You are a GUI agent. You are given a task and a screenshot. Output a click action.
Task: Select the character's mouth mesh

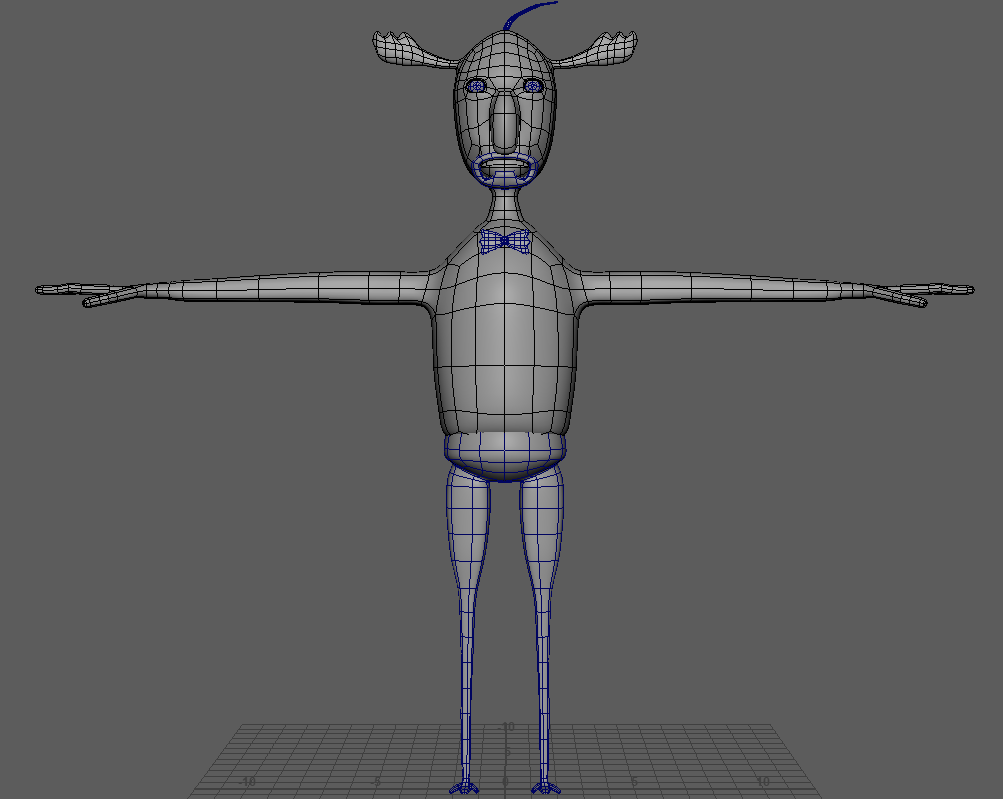pos(505,169)
